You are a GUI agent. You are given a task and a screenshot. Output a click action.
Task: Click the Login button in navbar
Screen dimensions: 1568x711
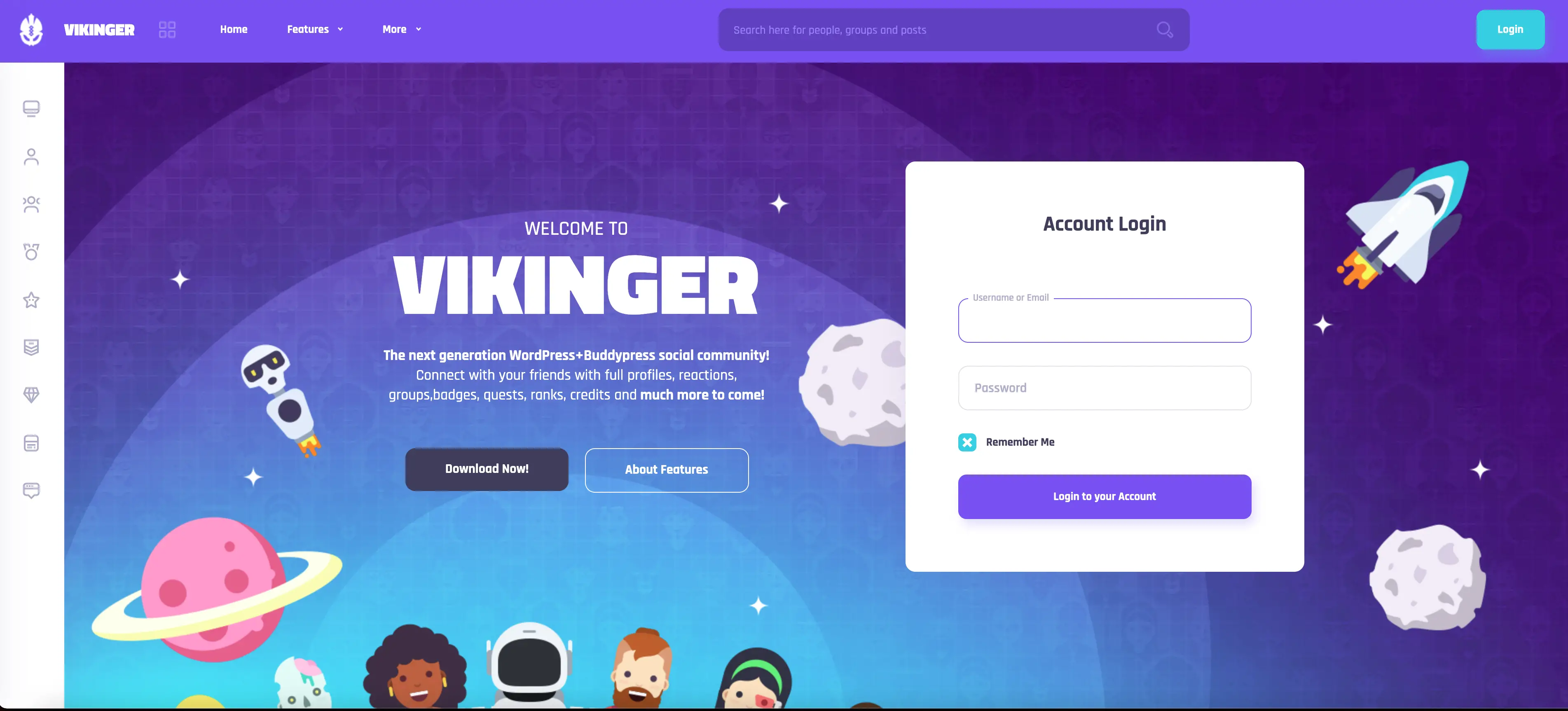point(1510,28)
